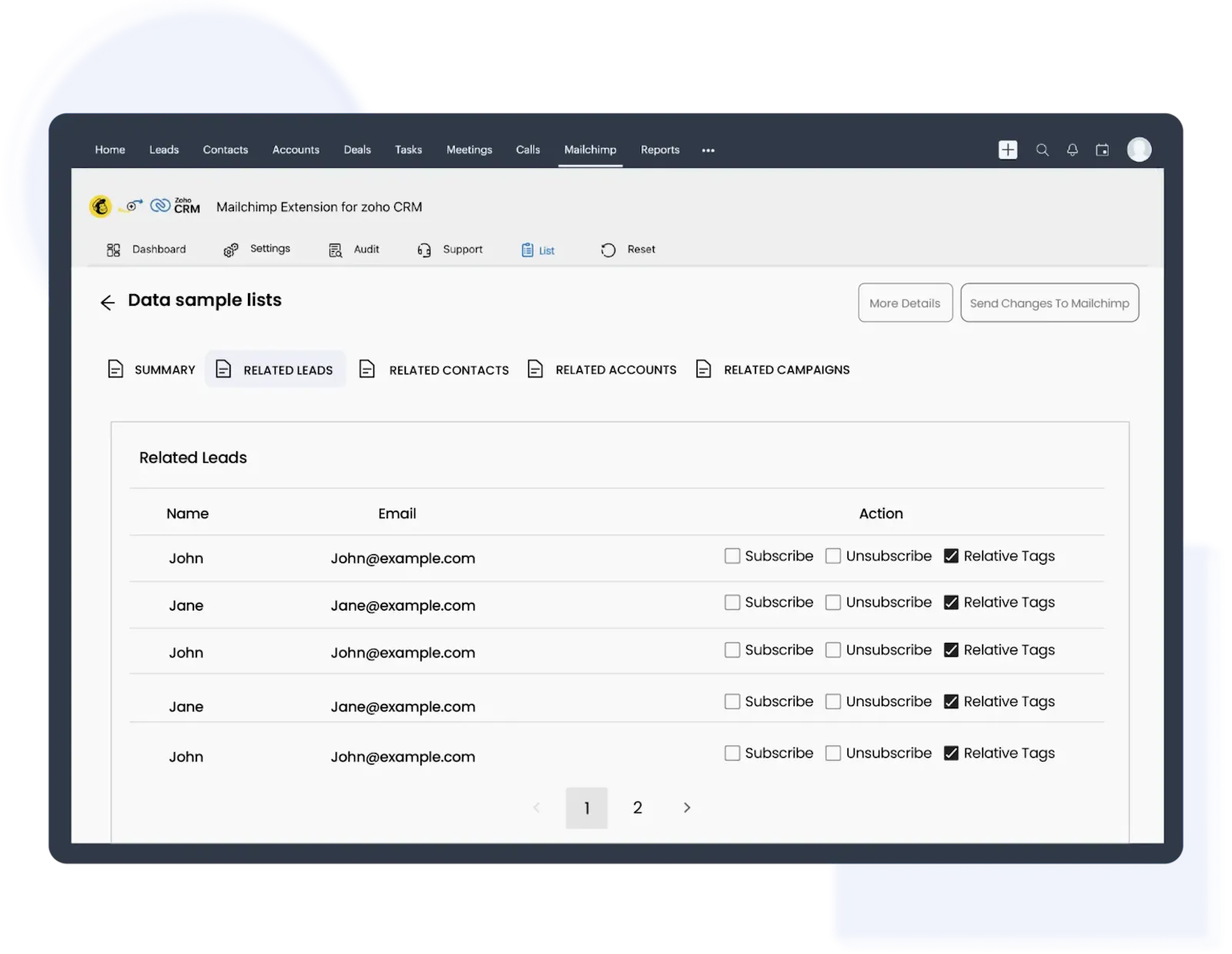Image resolution: width=1232 pixels, height=954 pixels.
Task: Switch to the RELATED CONTACTS tab label
Action: (449, 370)
